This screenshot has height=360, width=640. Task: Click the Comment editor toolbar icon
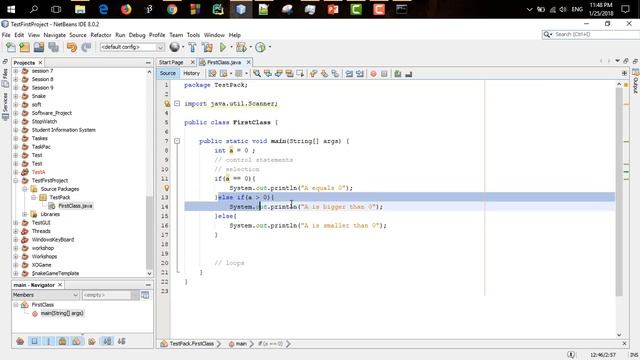click(398, 73)
